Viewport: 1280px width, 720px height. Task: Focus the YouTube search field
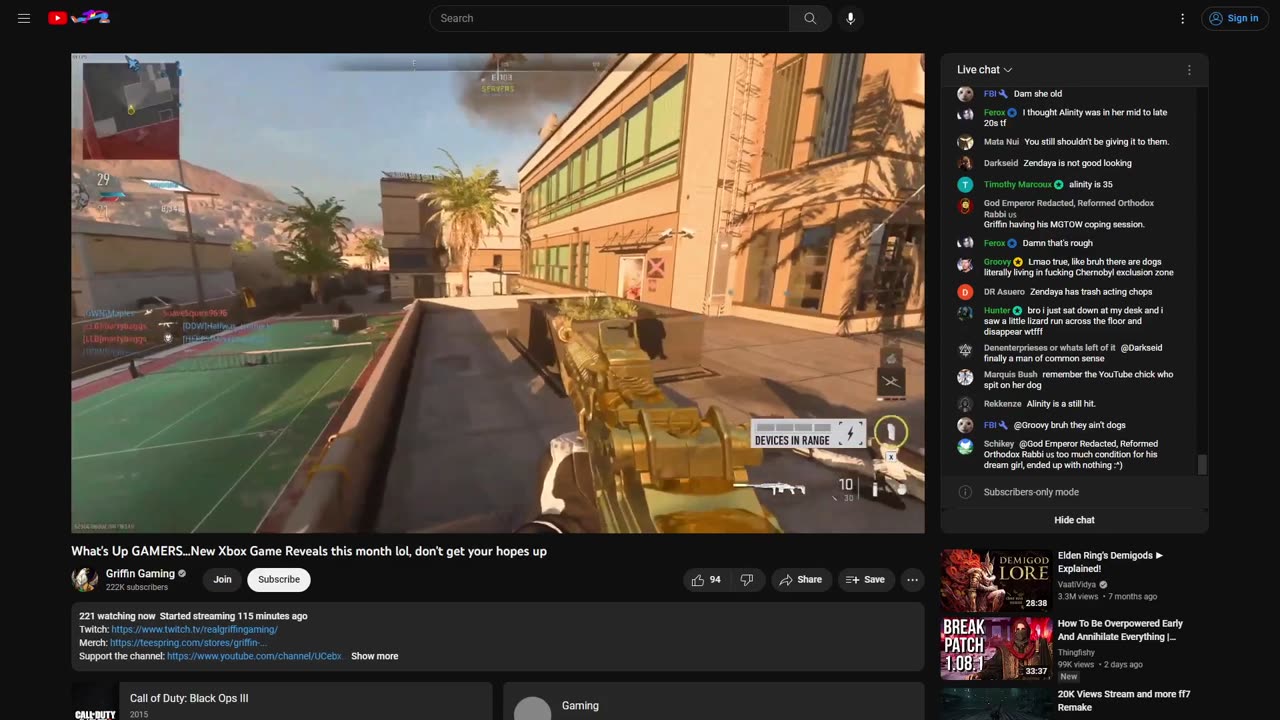(x=610, y=18)
